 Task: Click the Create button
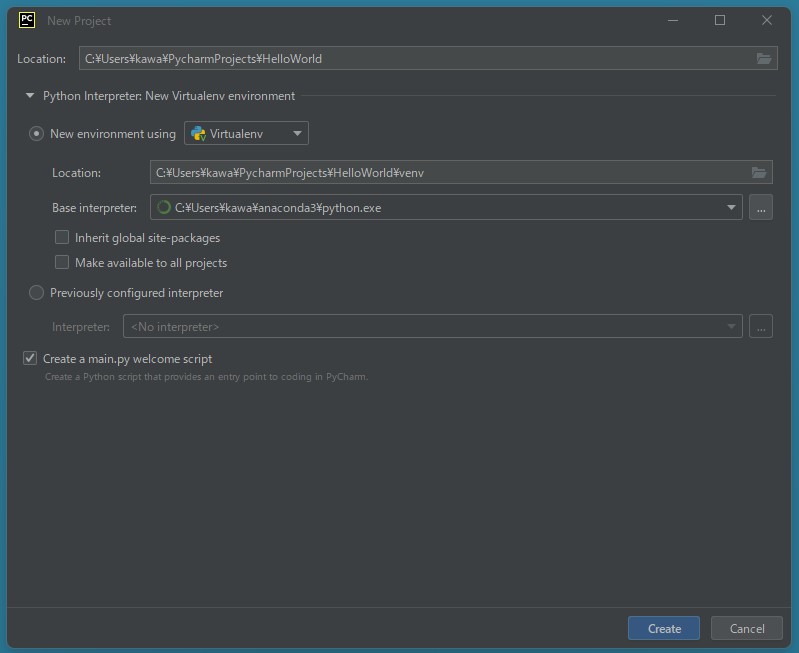pyautogui.click(x=664, y=629)
